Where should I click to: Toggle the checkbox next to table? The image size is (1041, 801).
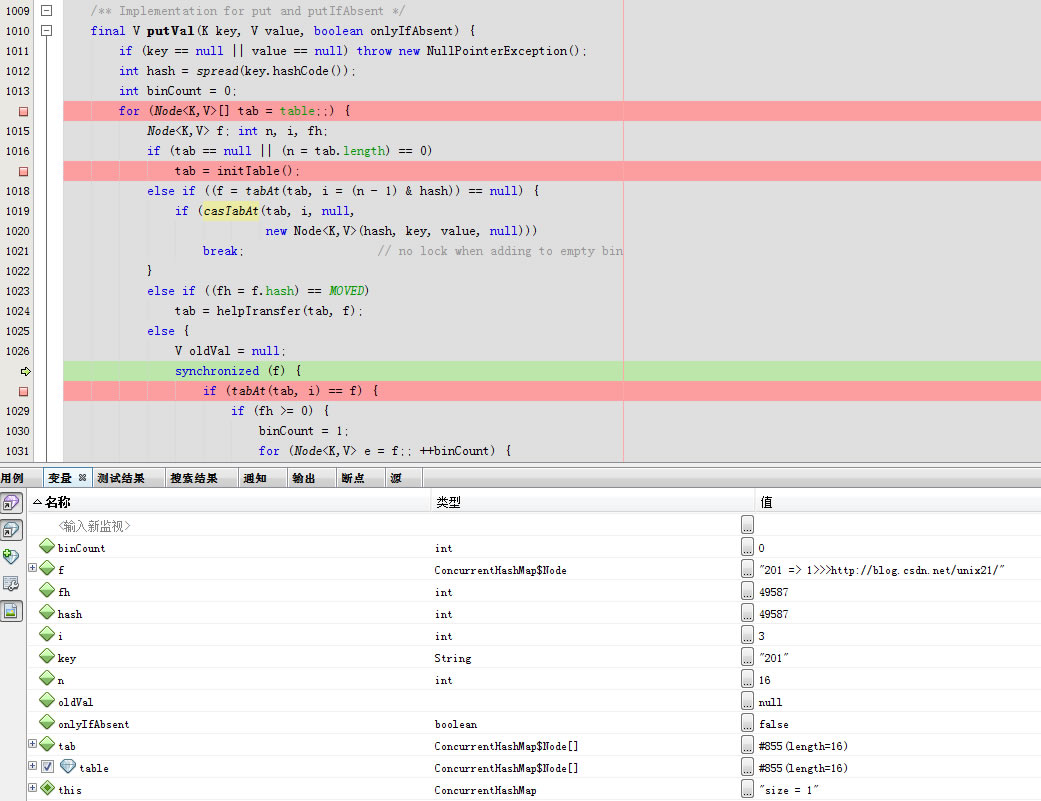click(x=47, y=766)
